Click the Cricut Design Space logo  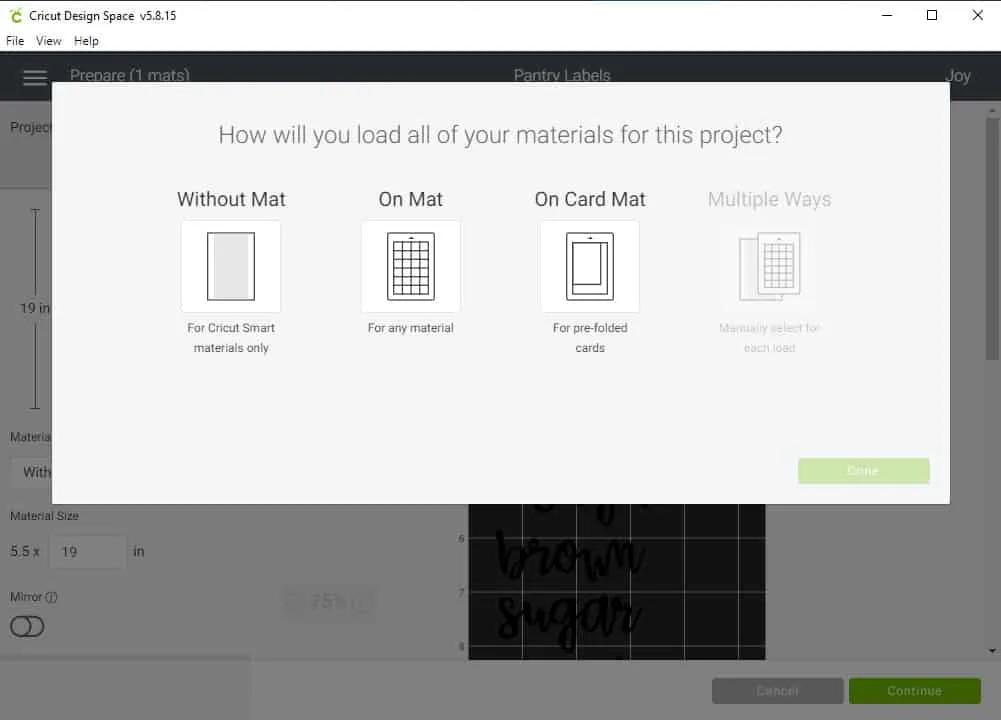(15, 15)
